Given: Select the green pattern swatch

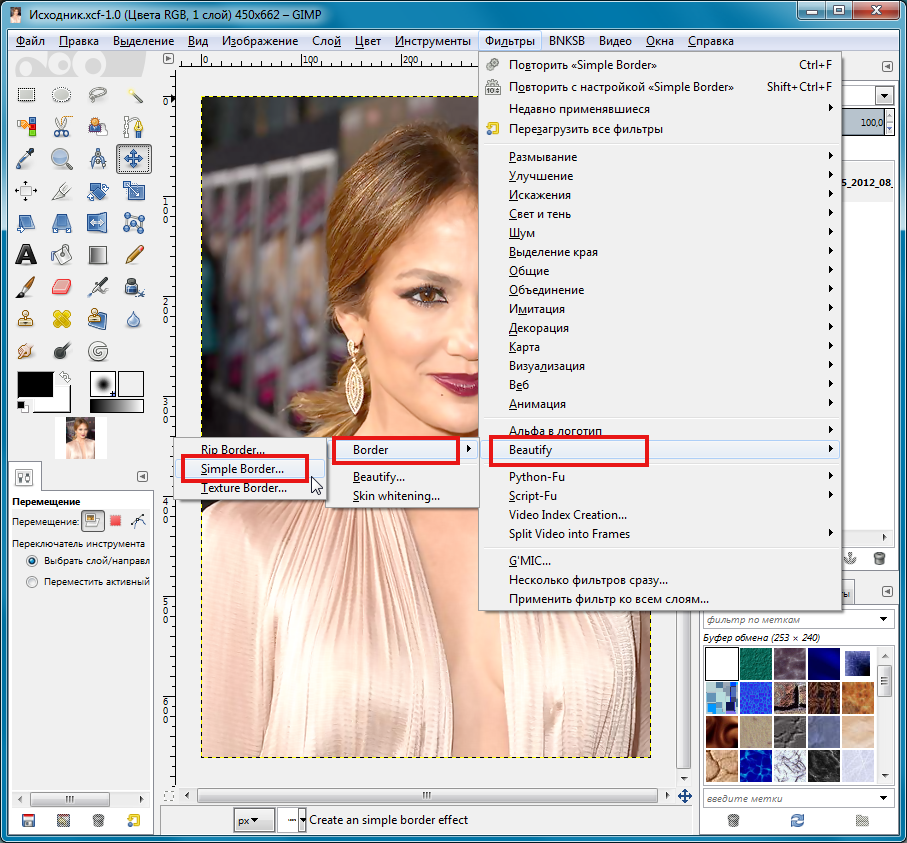Looking at the screenshot, I should click(x=756, y=664).
